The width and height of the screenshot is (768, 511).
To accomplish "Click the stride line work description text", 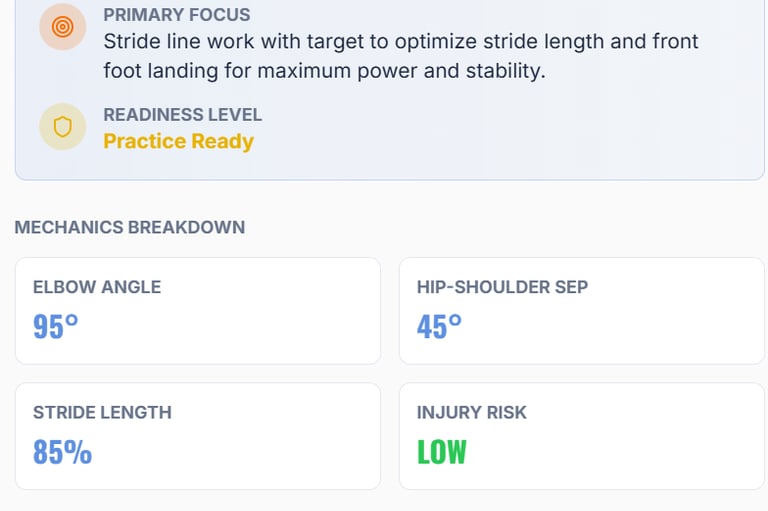I will [400, 56].
